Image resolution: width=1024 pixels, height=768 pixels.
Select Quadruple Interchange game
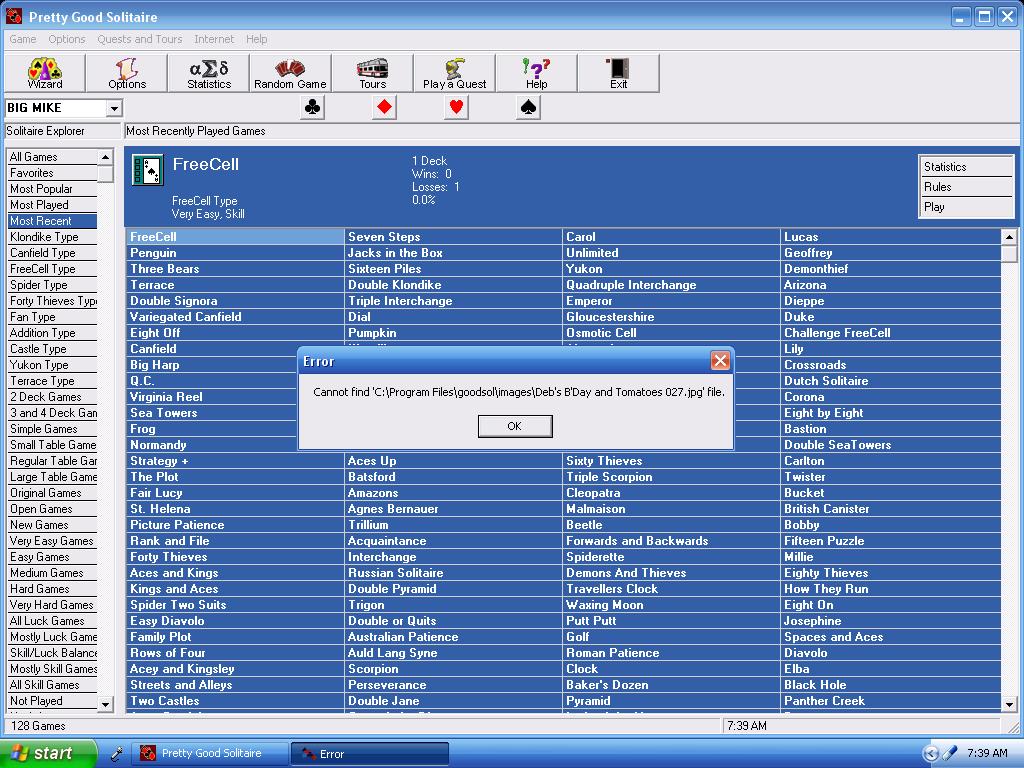(671, 285)
